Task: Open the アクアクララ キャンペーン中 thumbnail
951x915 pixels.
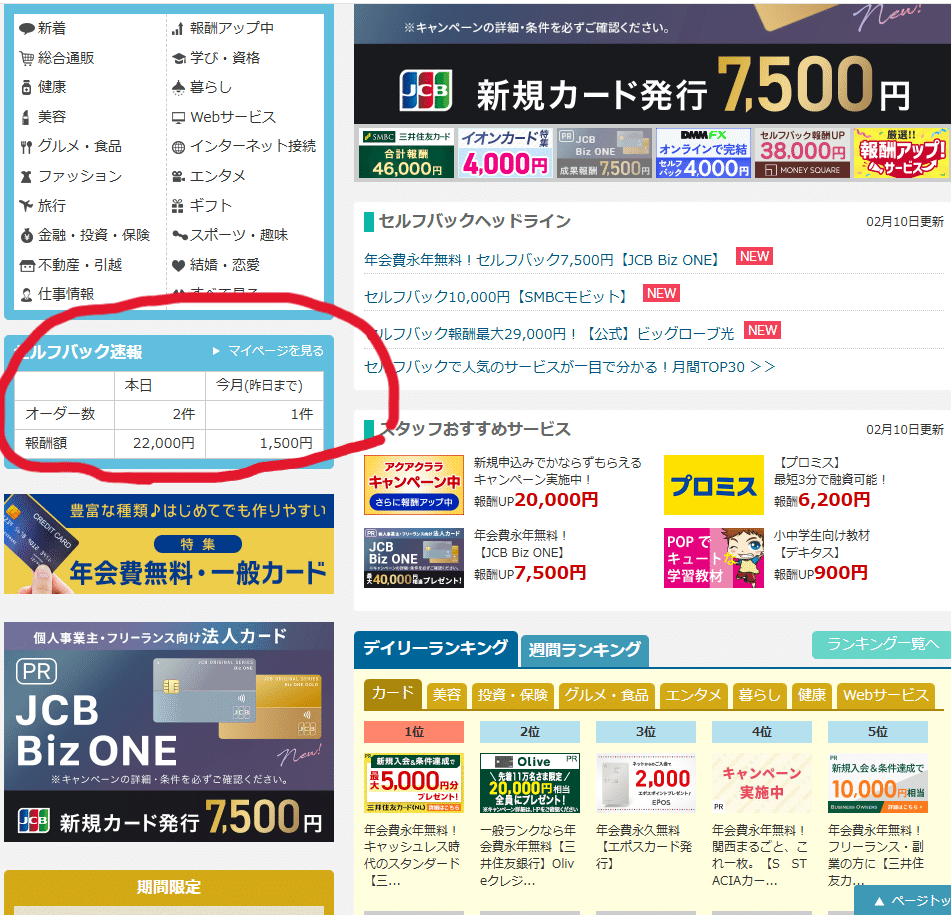Action: point(414,485)
